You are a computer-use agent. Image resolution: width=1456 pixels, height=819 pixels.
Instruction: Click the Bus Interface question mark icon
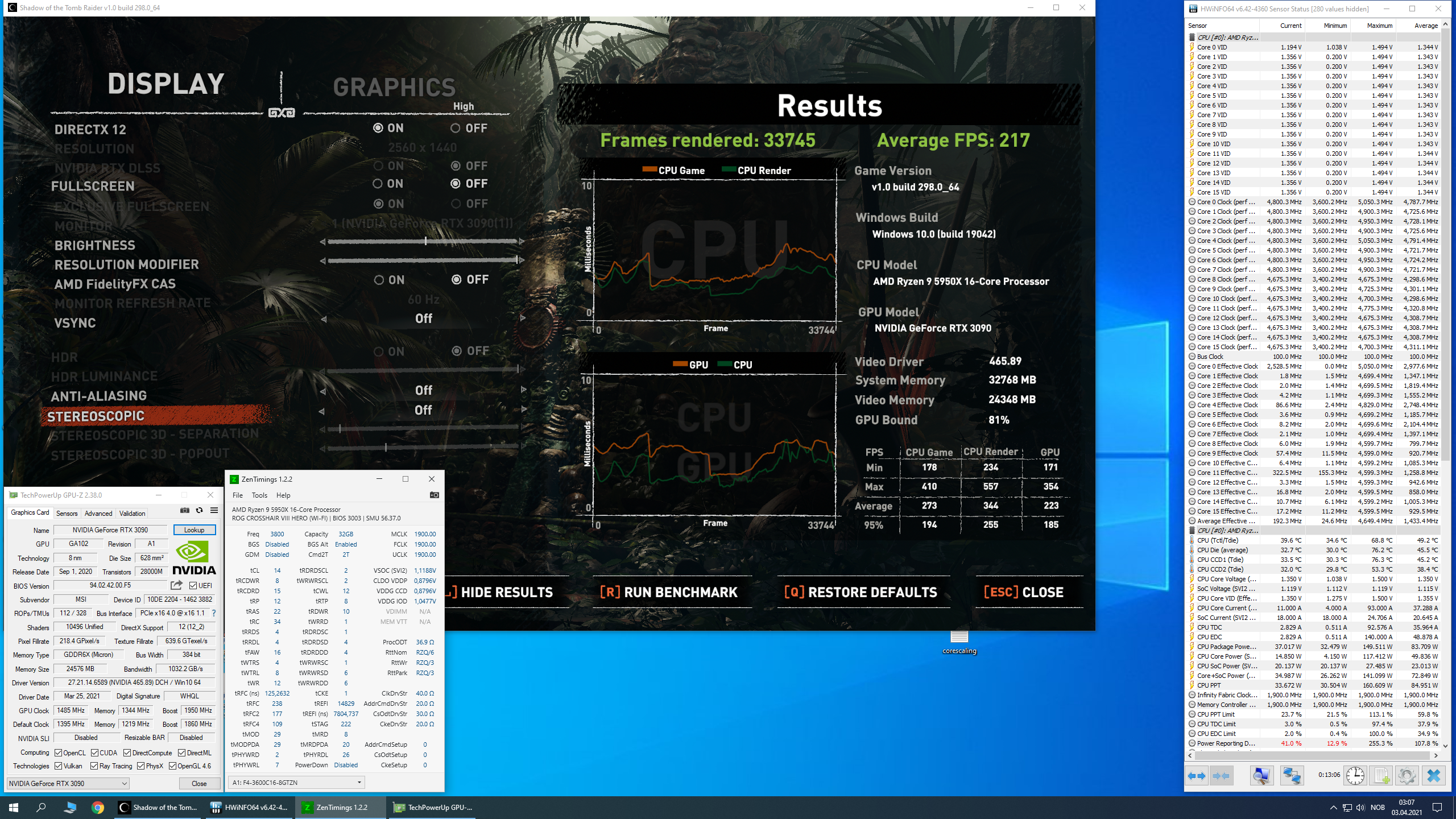pos(214,613)
